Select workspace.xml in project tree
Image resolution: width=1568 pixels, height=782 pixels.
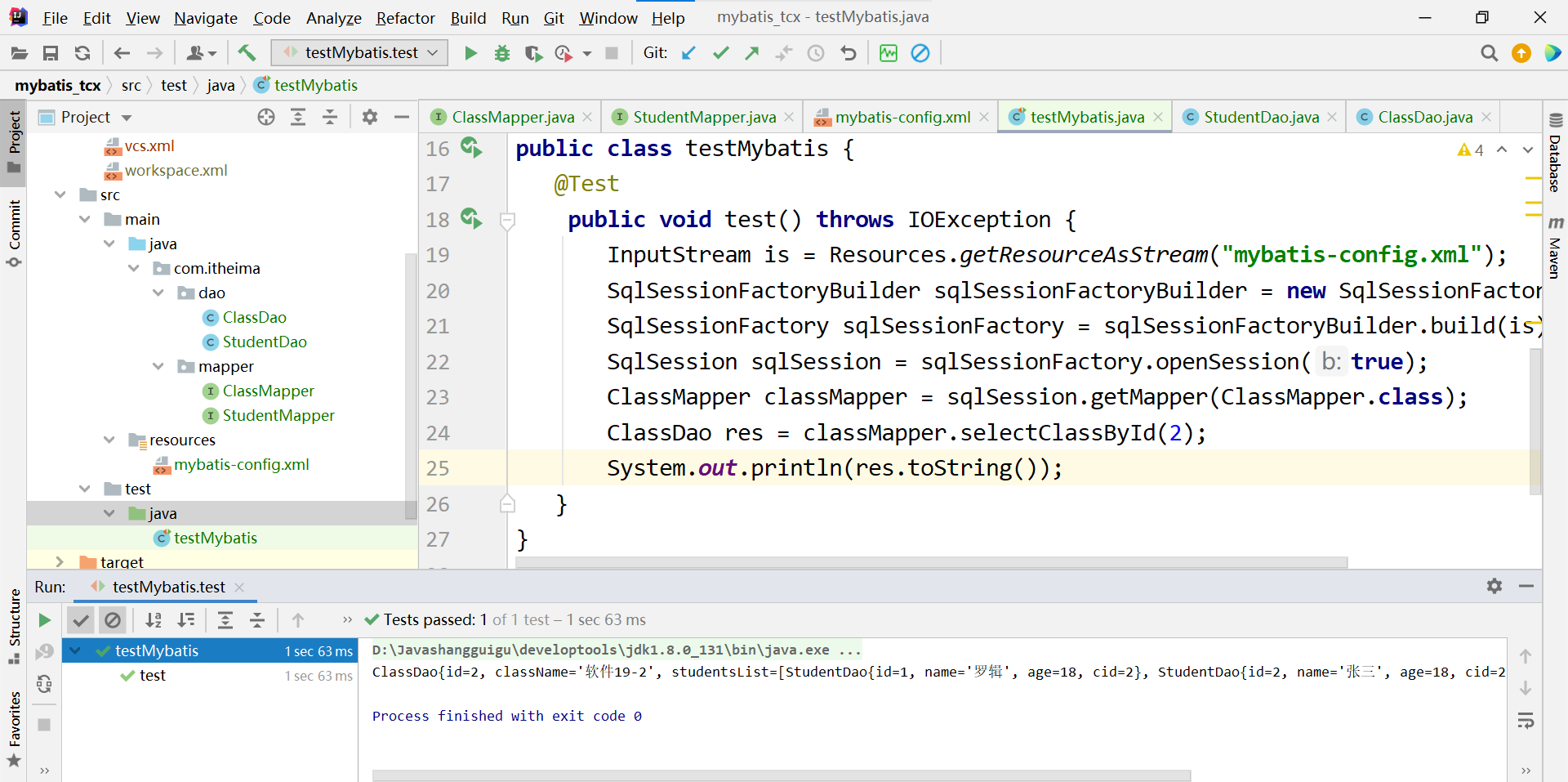(176, 170)
